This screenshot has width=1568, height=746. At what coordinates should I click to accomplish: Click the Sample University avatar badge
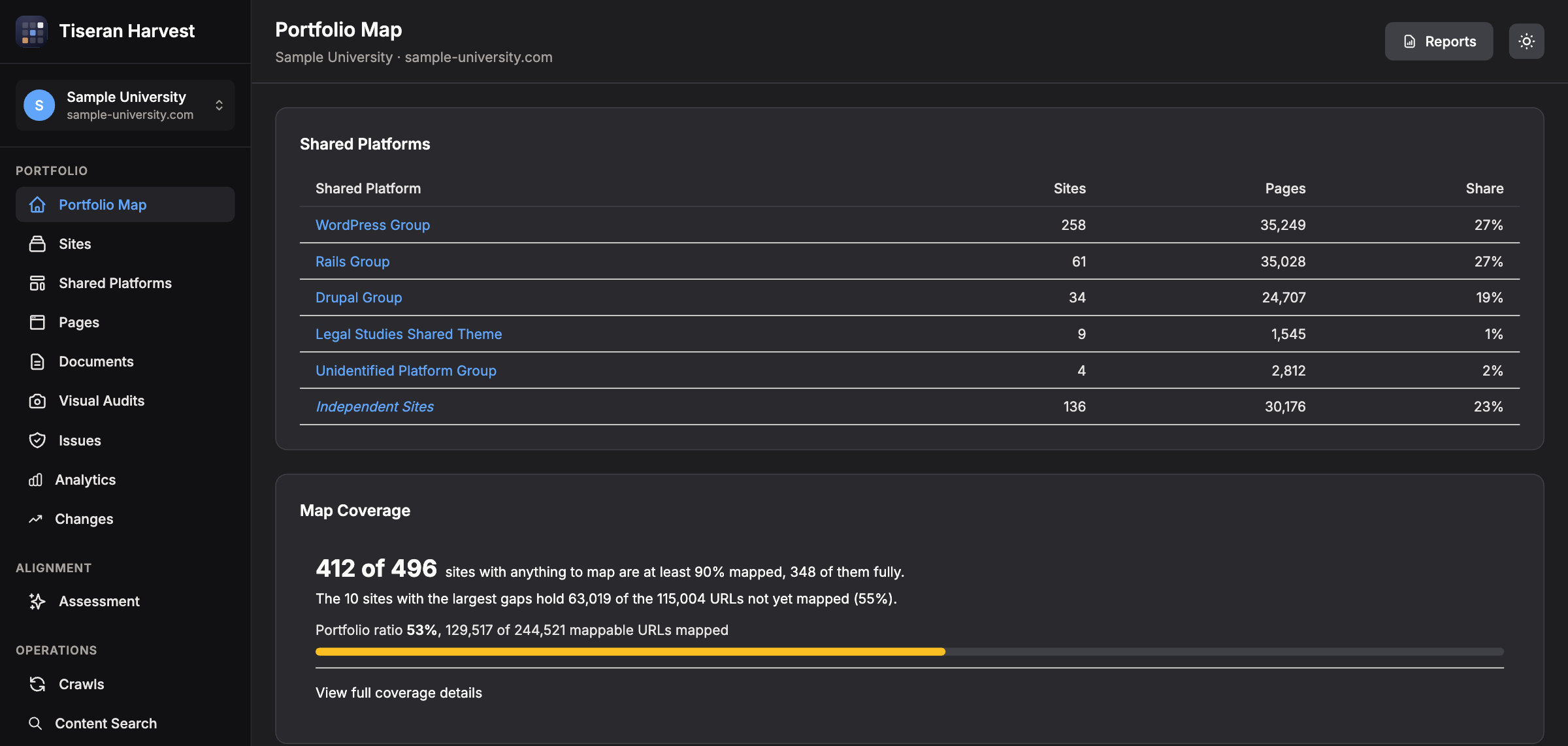pos(39,105)
